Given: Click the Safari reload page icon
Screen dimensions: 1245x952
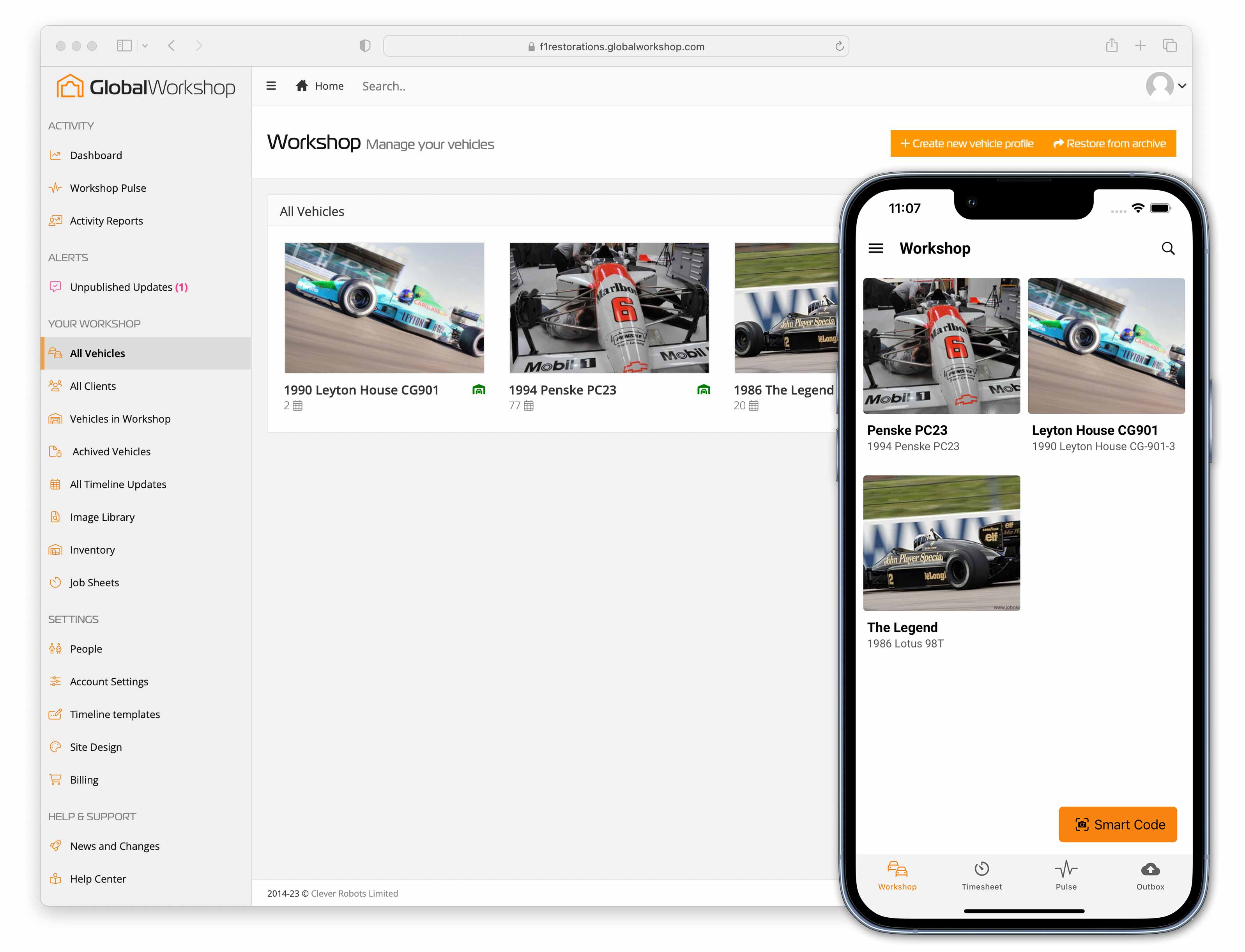Looking at the screenshot, I should coord(839,46).
